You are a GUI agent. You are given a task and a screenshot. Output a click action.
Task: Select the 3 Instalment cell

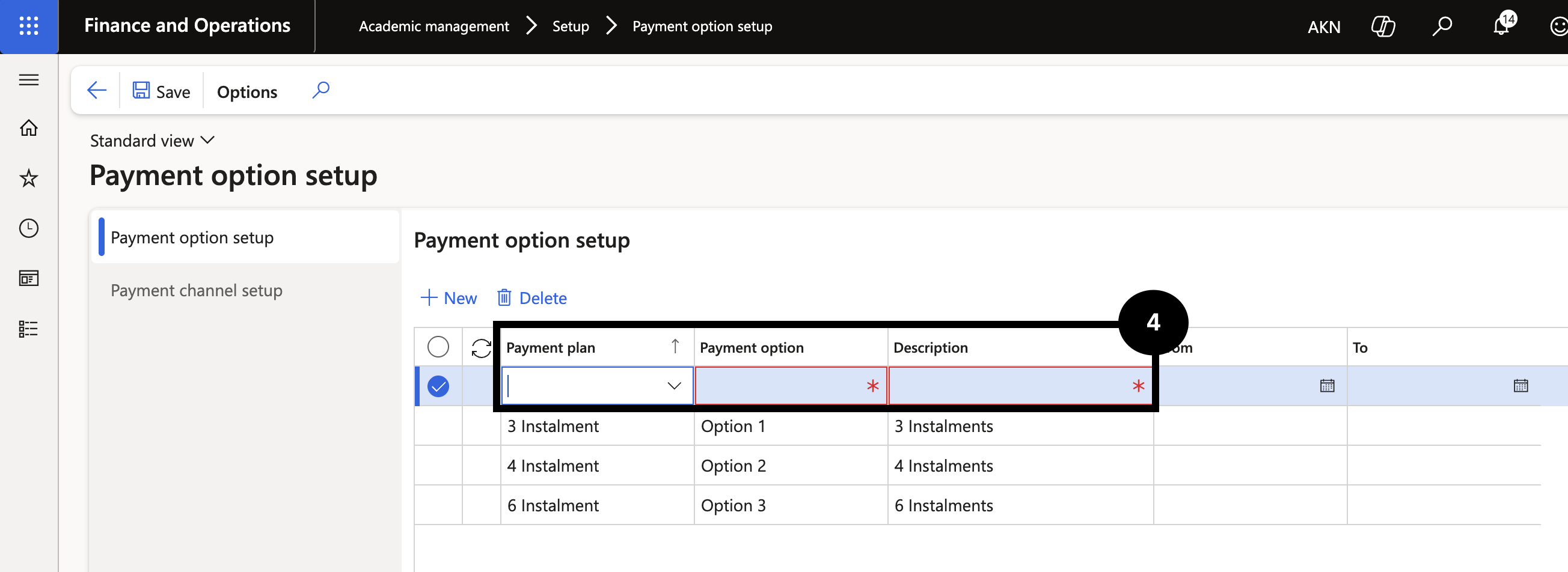point(597,426)
